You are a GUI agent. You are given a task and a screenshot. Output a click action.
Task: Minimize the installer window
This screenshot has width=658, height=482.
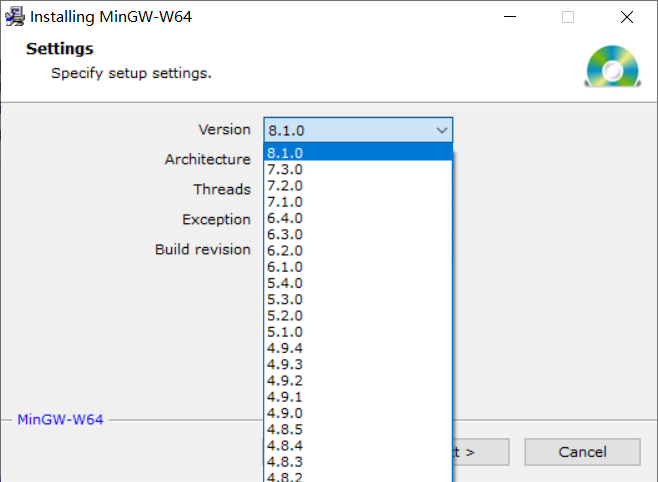point(510,17)
